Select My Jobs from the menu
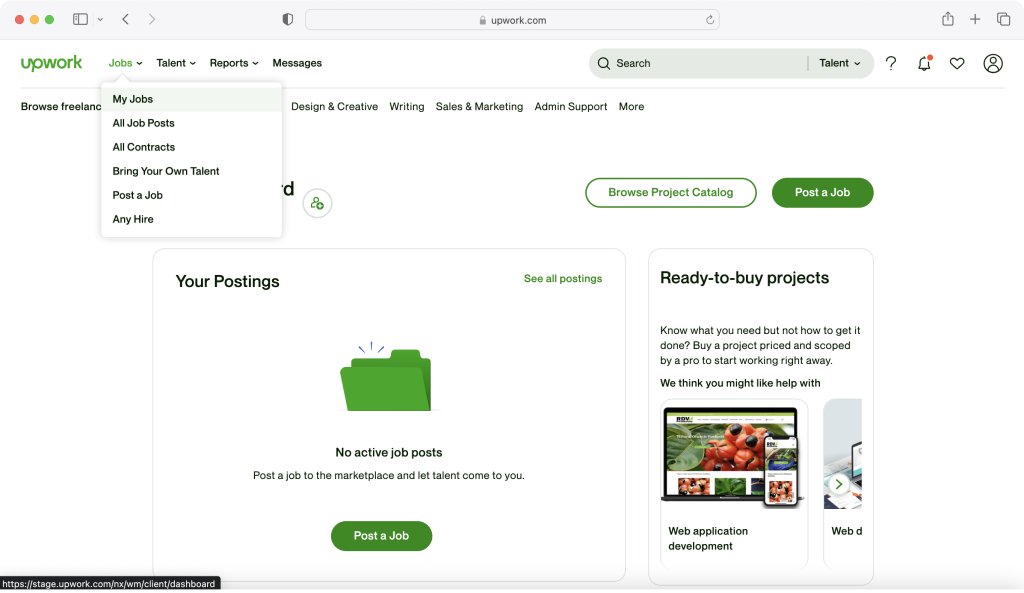Viewport: 1024px width, 593px height. [133, 99]
